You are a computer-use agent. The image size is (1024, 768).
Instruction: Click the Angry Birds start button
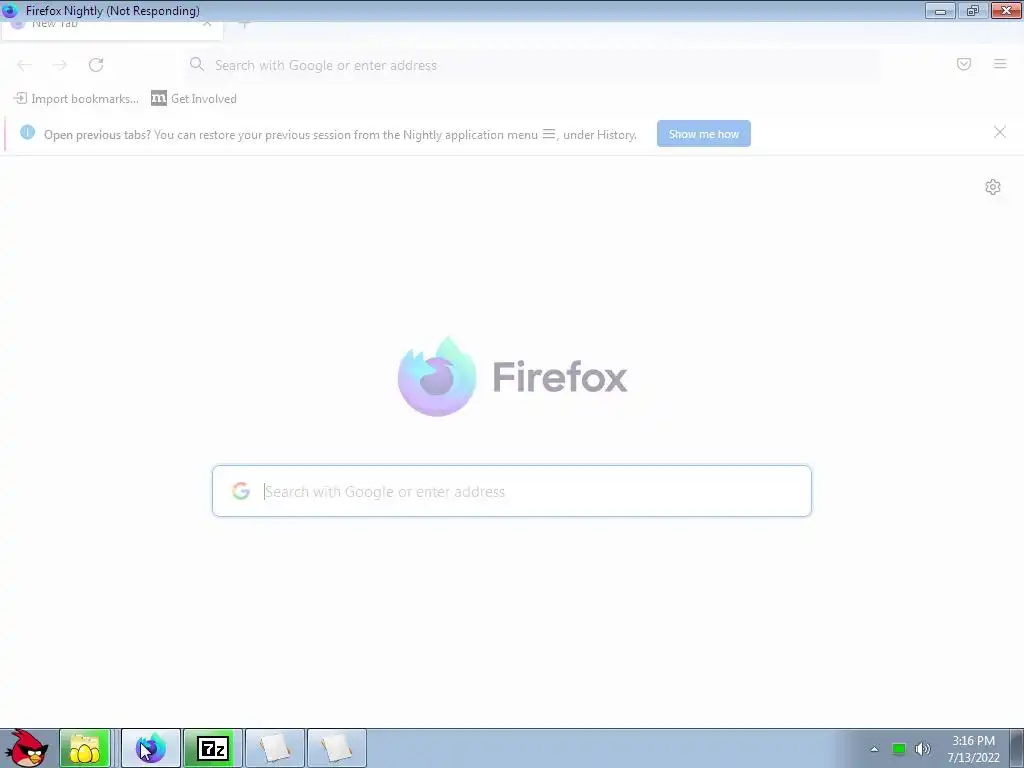click(x=27, y=748)
